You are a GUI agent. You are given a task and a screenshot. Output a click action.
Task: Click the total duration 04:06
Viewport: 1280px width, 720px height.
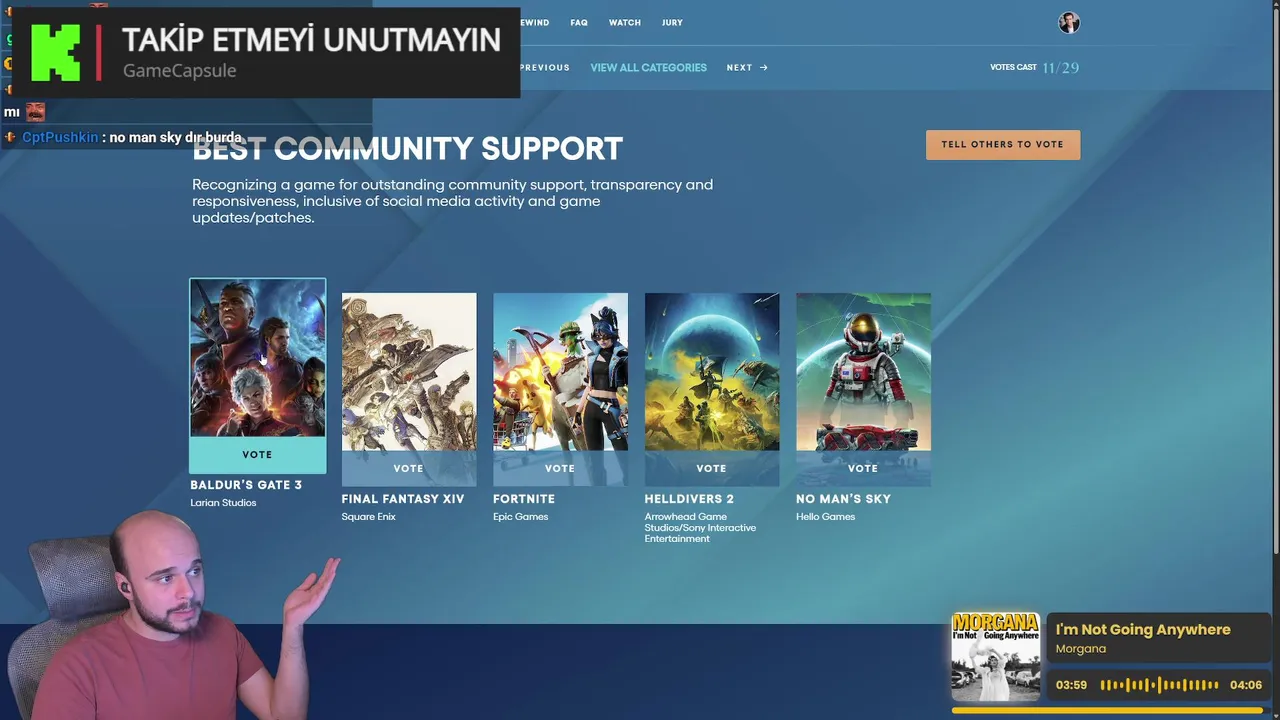(x=1246, y=685)
